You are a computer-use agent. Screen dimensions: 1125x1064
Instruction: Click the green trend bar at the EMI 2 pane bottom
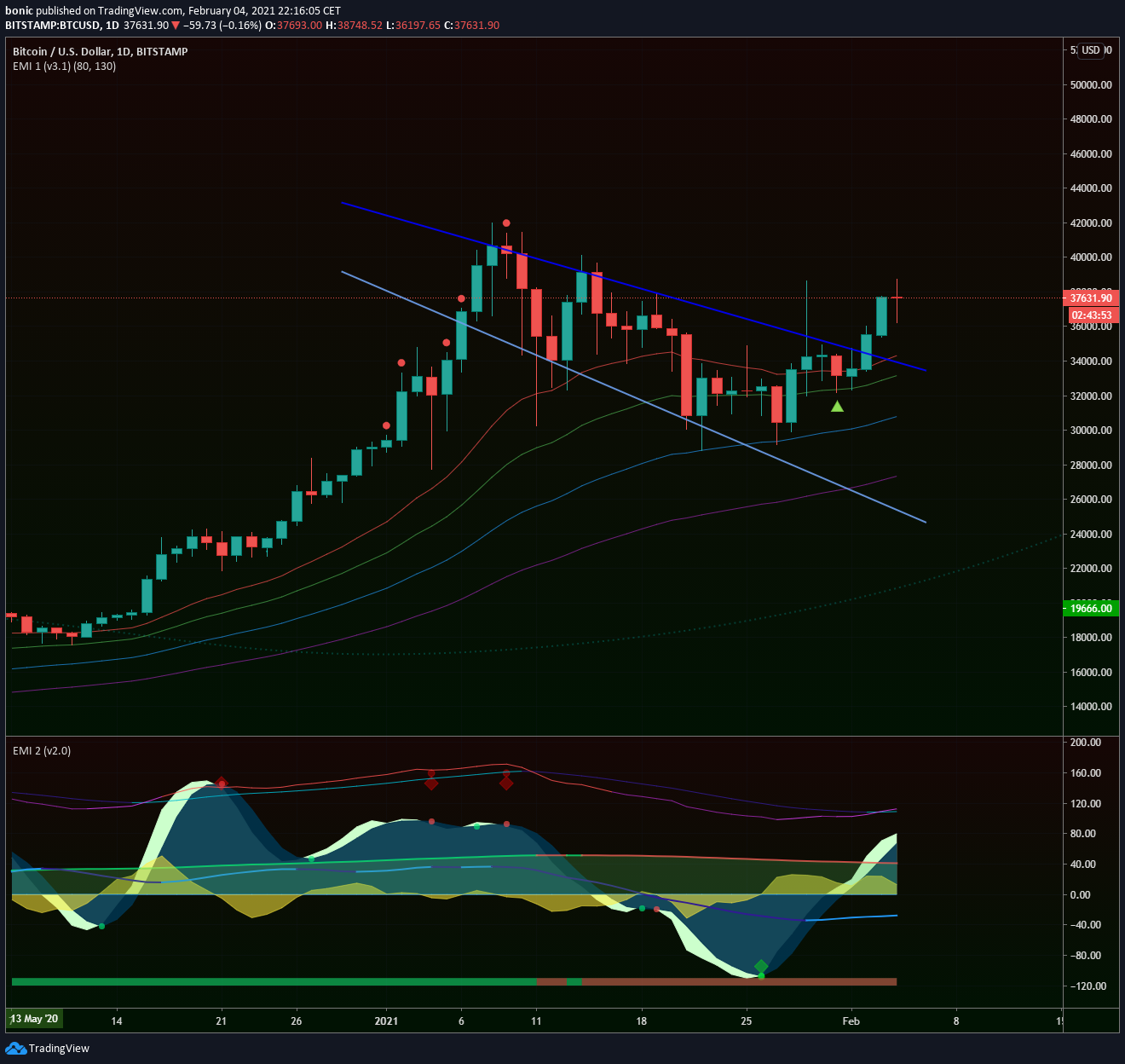tap(274, 982)
